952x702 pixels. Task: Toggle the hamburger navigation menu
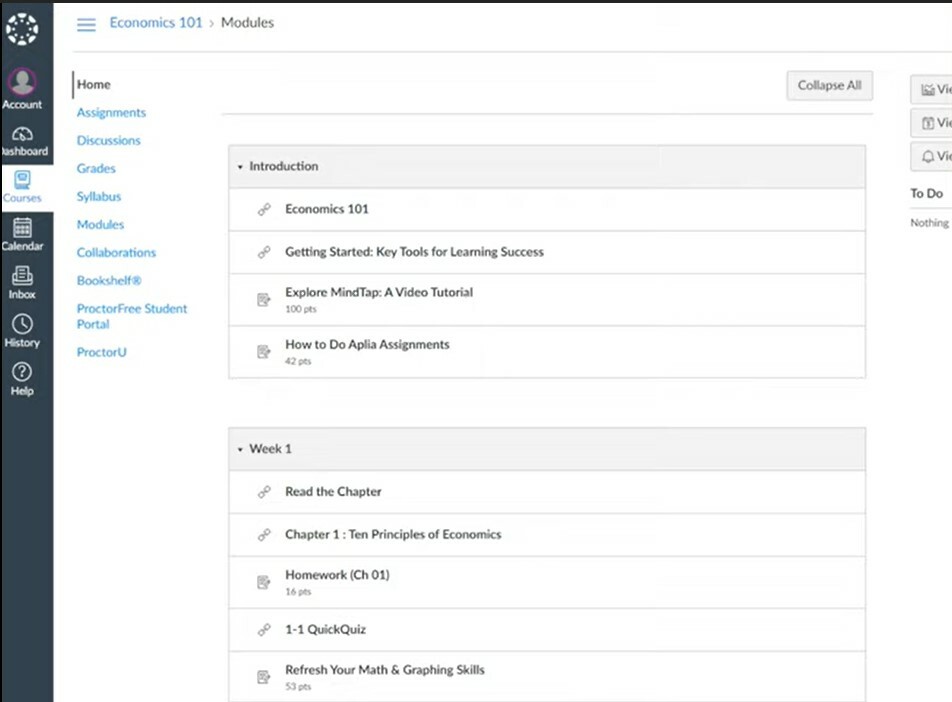coord(86,24)
